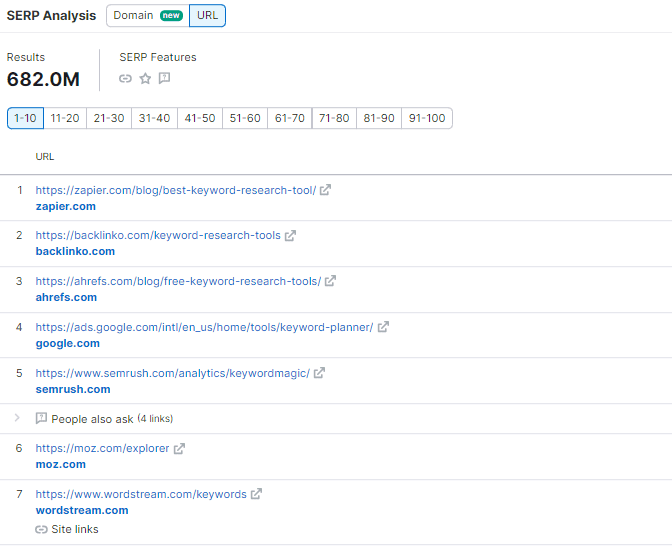Open the moz.com/explorer URL

[102, 449]
